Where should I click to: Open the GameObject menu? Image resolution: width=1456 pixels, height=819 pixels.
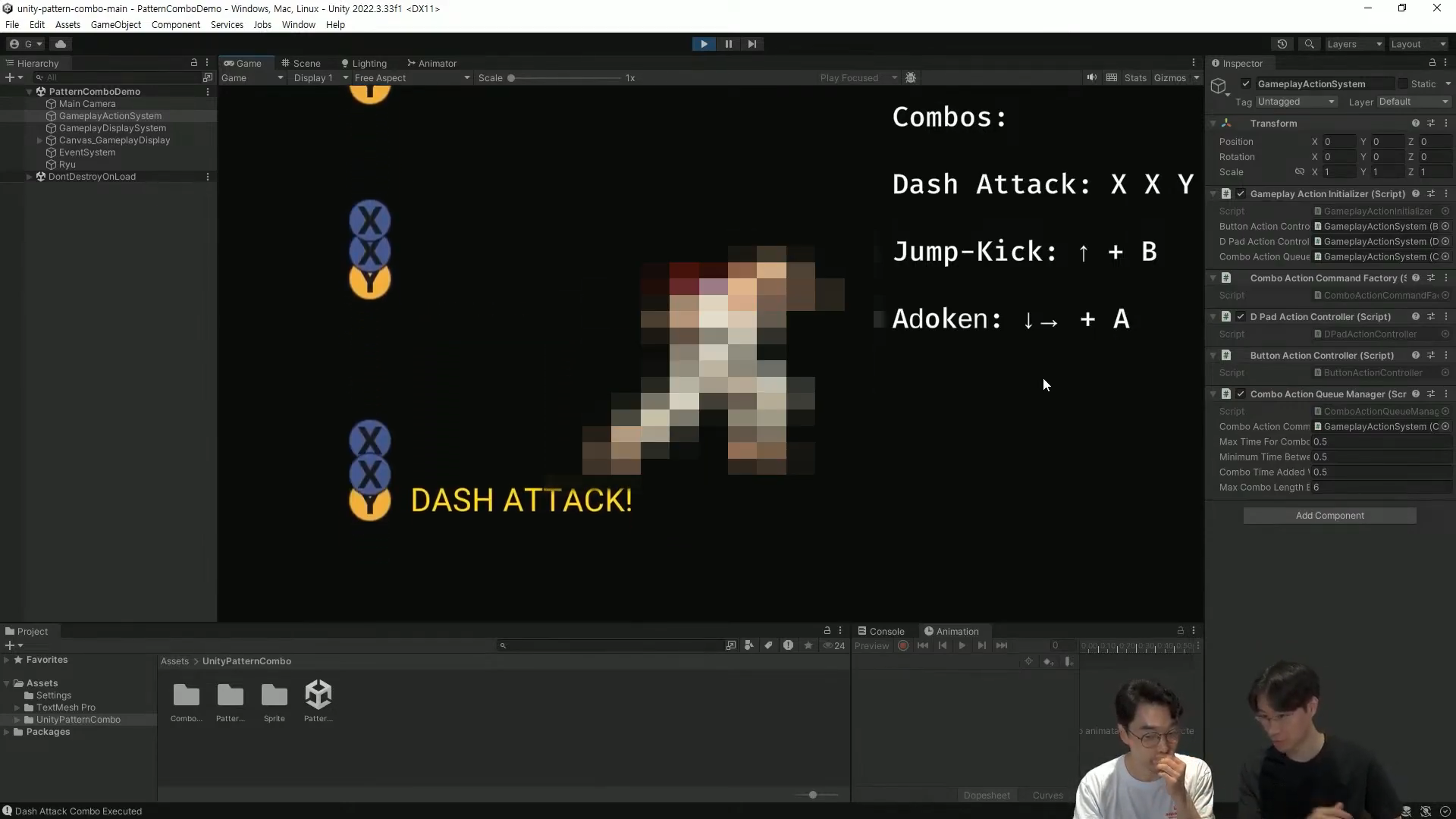point(115,24)
